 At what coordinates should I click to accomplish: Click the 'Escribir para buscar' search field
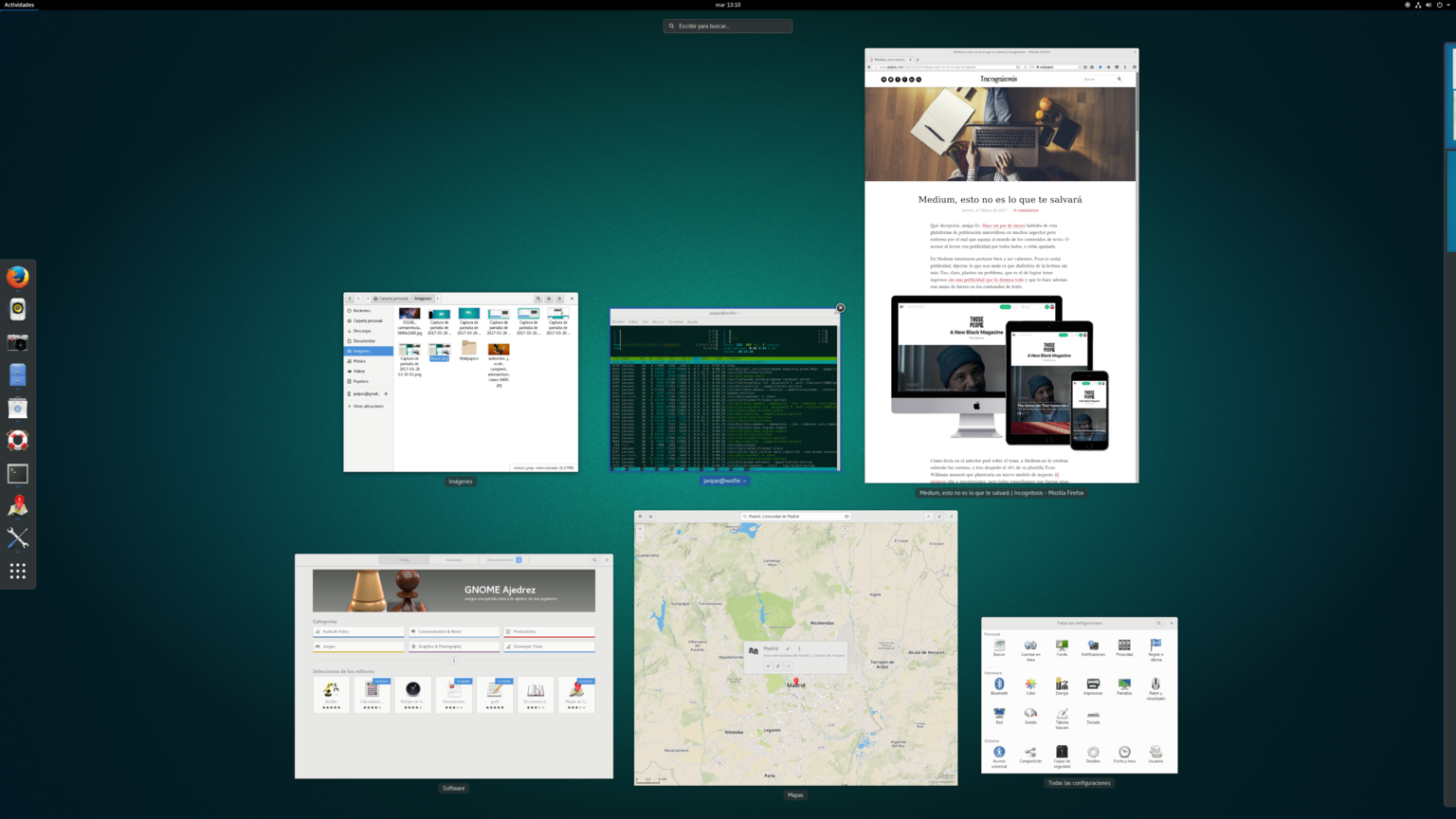(728, 26)
